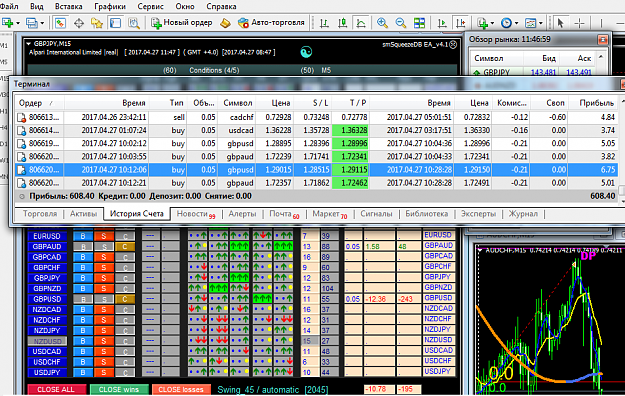Tile chart windows via toolbar icon
The width and height of the screenshot is (625, 396).
coord(419,23)
